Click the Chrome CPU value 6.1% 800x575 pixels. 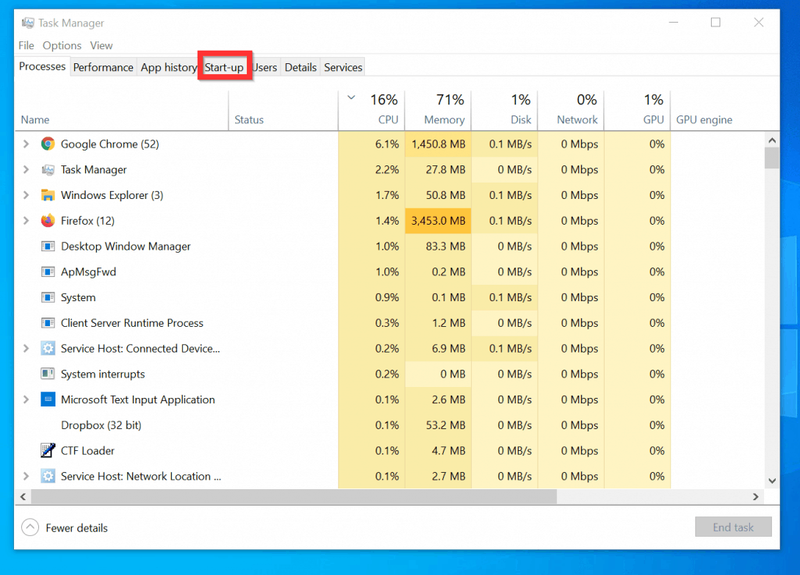point(387,144)
